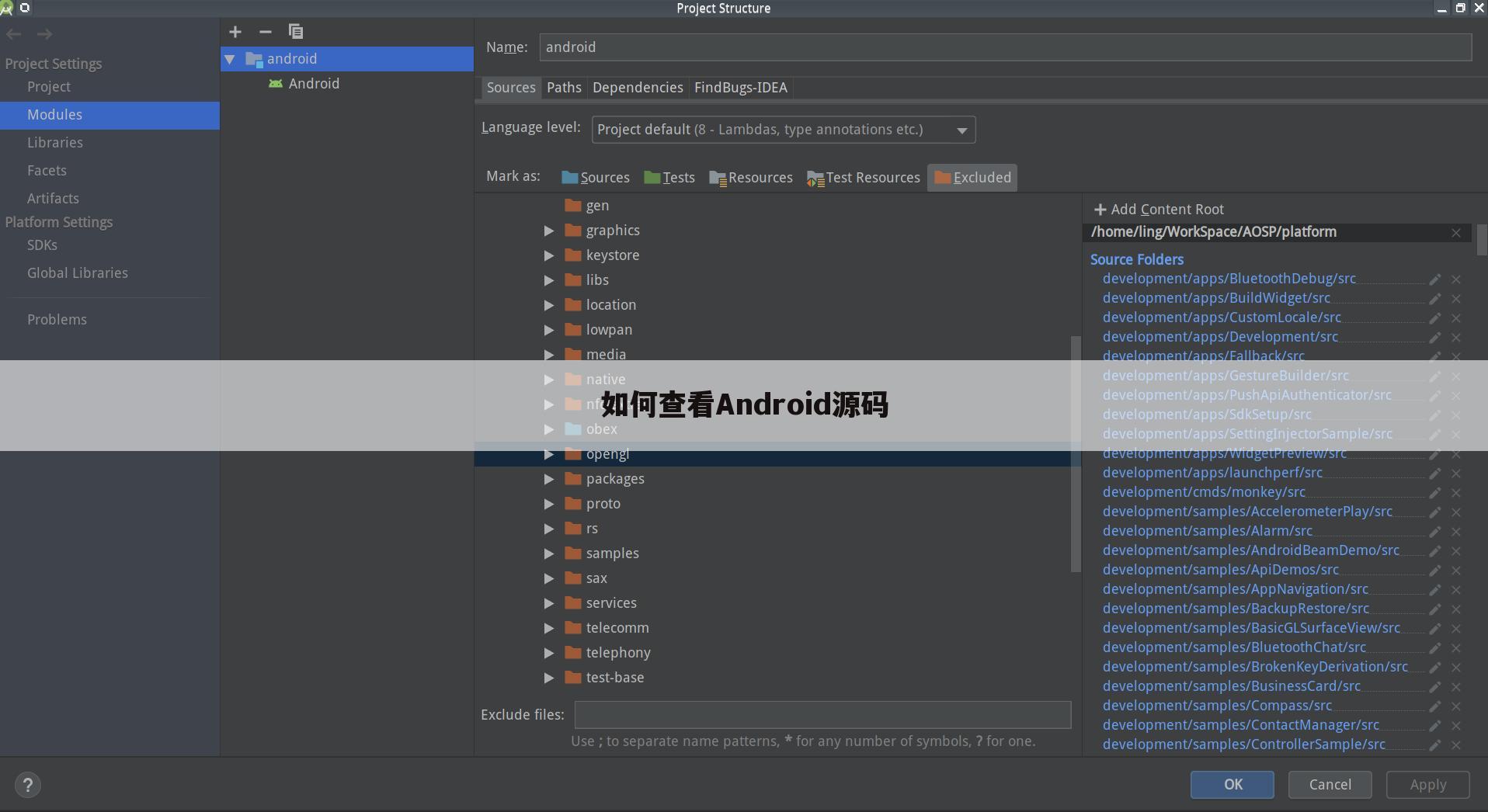Image resolution: width=1488 pixels, height=812 pixels.
Task: Expand the graphics folder
Action: pyautogui.click(x=549, y=231)
